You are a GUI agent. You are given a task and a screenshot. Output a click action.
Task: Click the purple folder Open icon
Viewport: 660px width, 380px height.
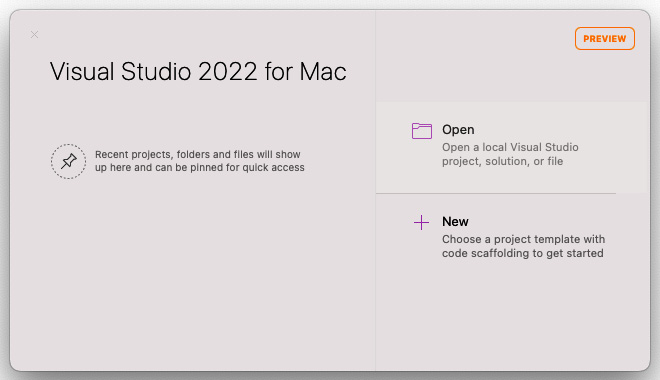point(422,131)
